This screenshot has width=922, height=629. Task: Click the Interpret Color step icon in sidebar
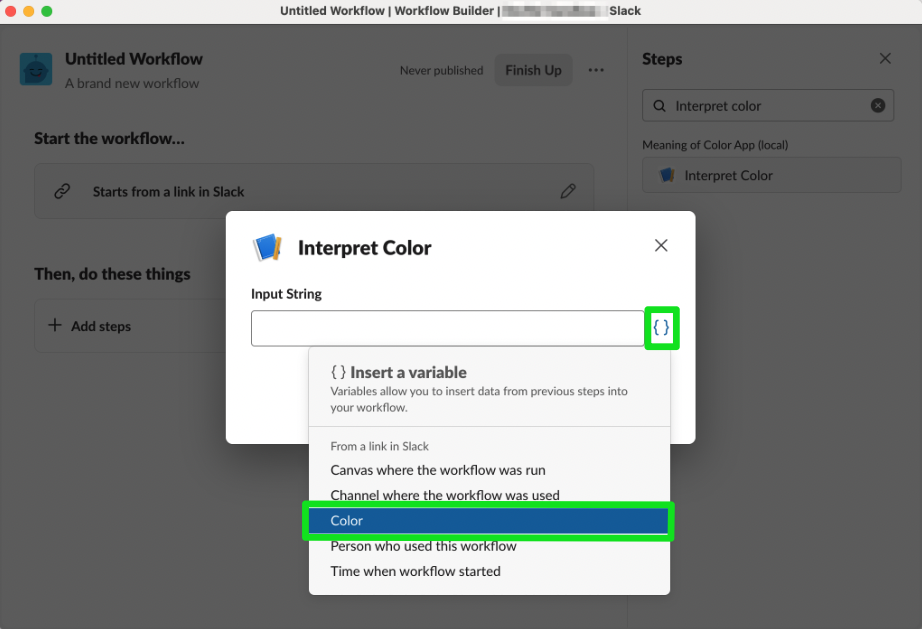click(666, 174)
